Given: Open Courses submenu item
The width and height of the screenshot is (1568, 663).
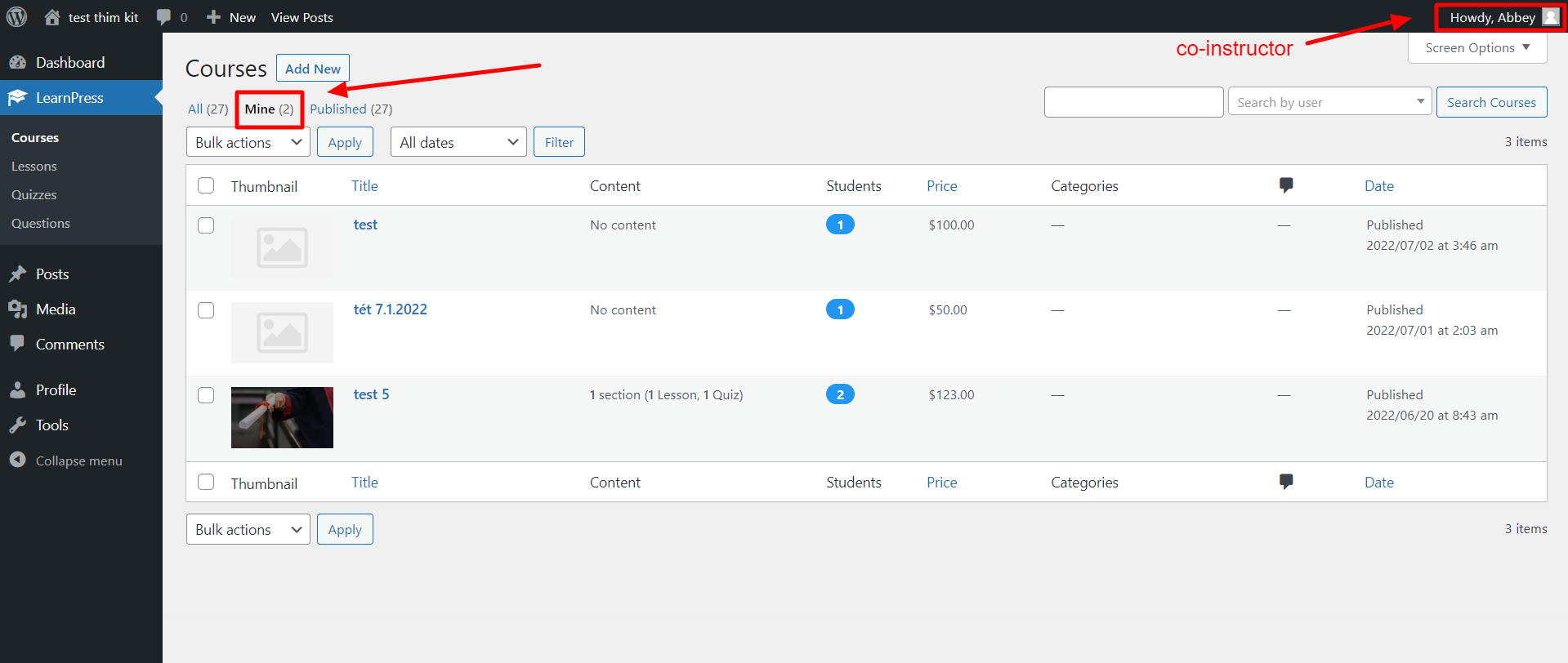Looking at the screenshot, I should [35, 138].
